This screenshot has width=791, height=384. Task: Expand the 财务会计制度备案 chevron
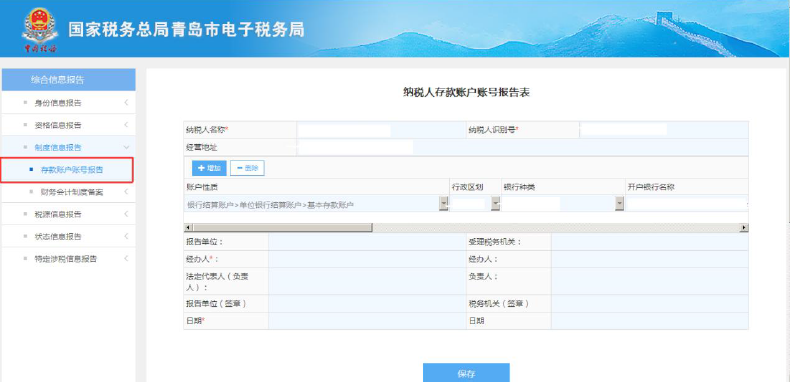pyautogui.click(x=126, y=192)
